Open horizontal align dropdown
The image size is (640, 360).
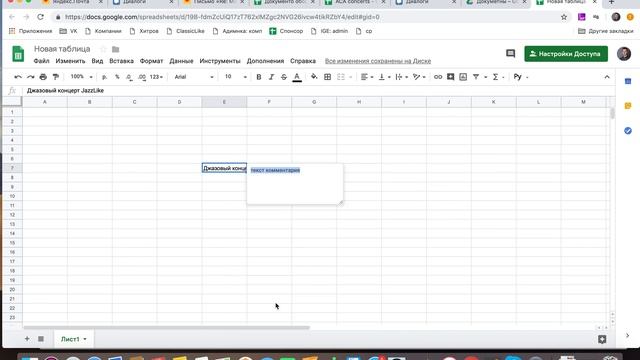367,77
